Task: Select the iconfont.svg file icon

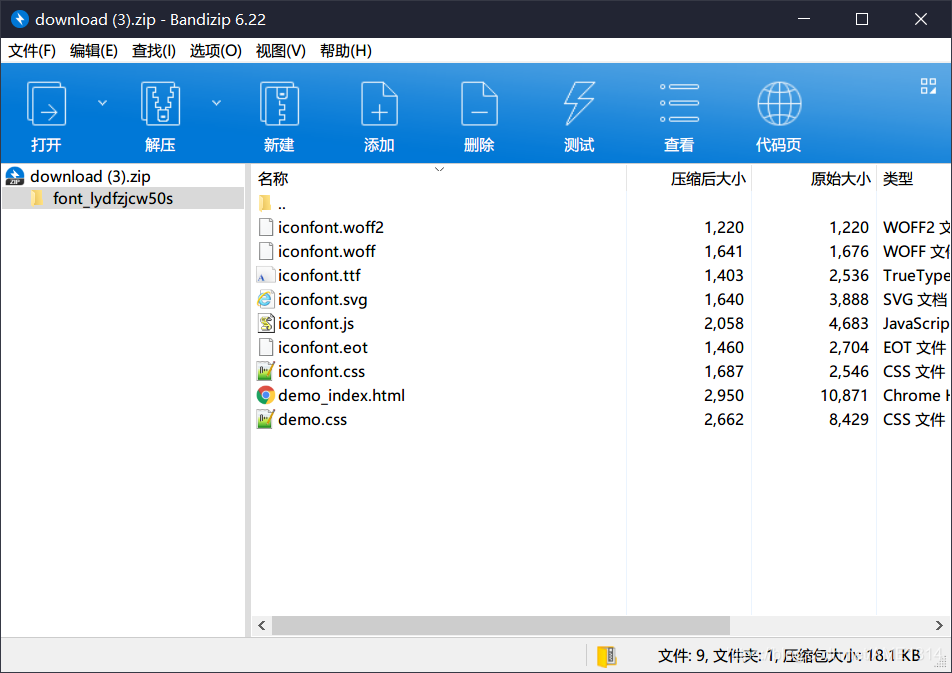Action: 265,299
